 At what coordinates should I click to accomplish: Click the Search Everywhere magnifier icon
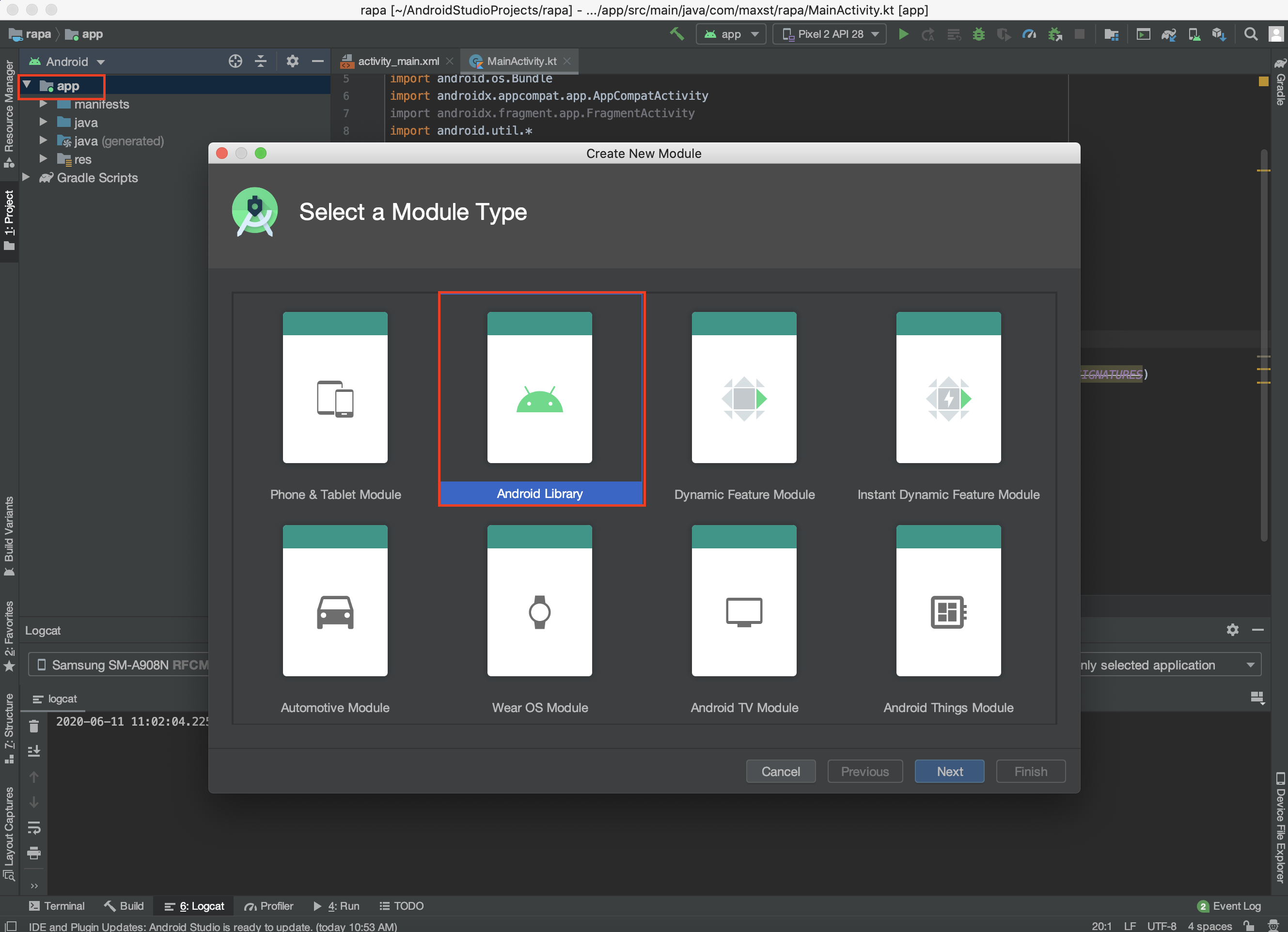(x=1250, y=34)
